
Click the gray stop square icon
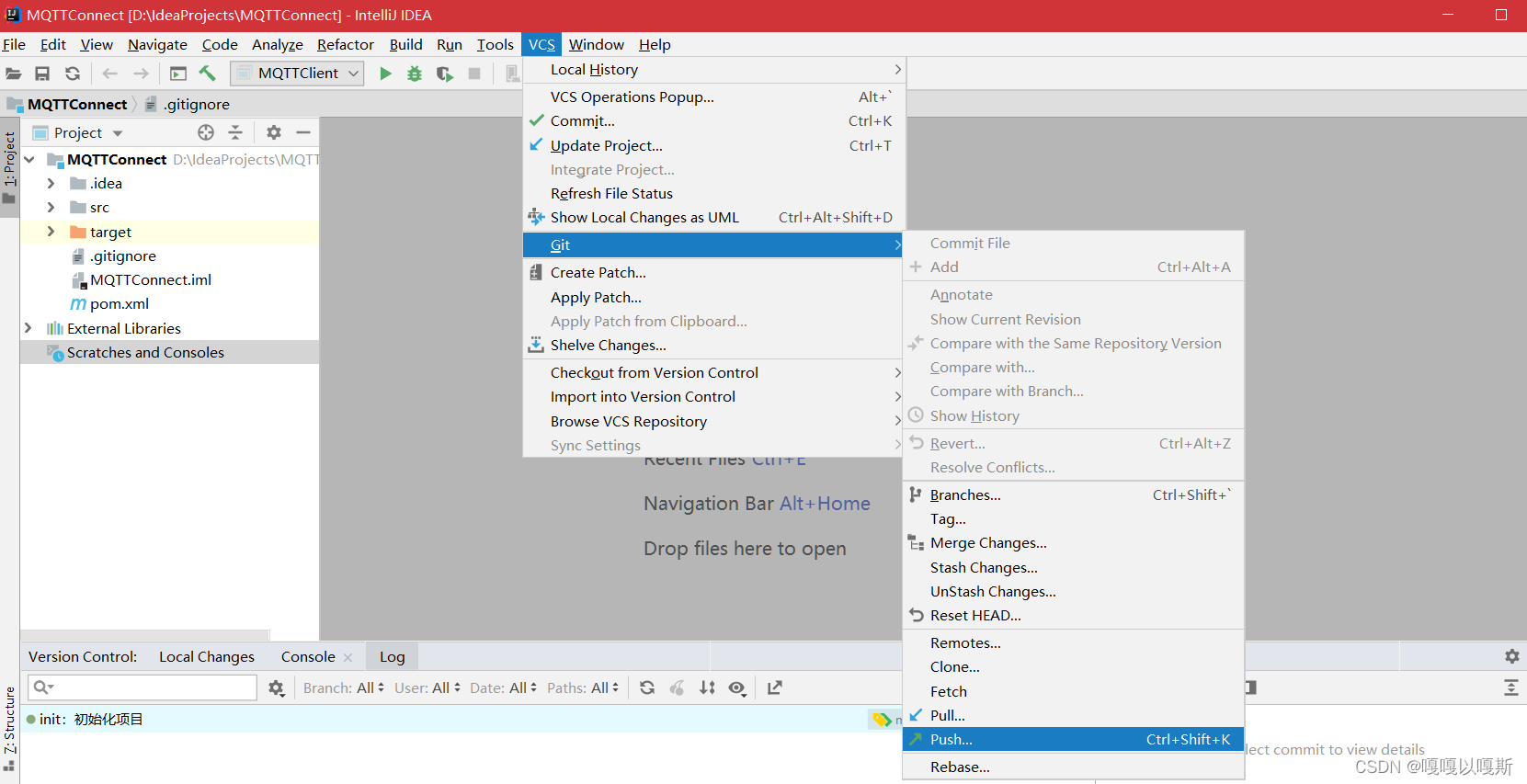coord(474,74)
